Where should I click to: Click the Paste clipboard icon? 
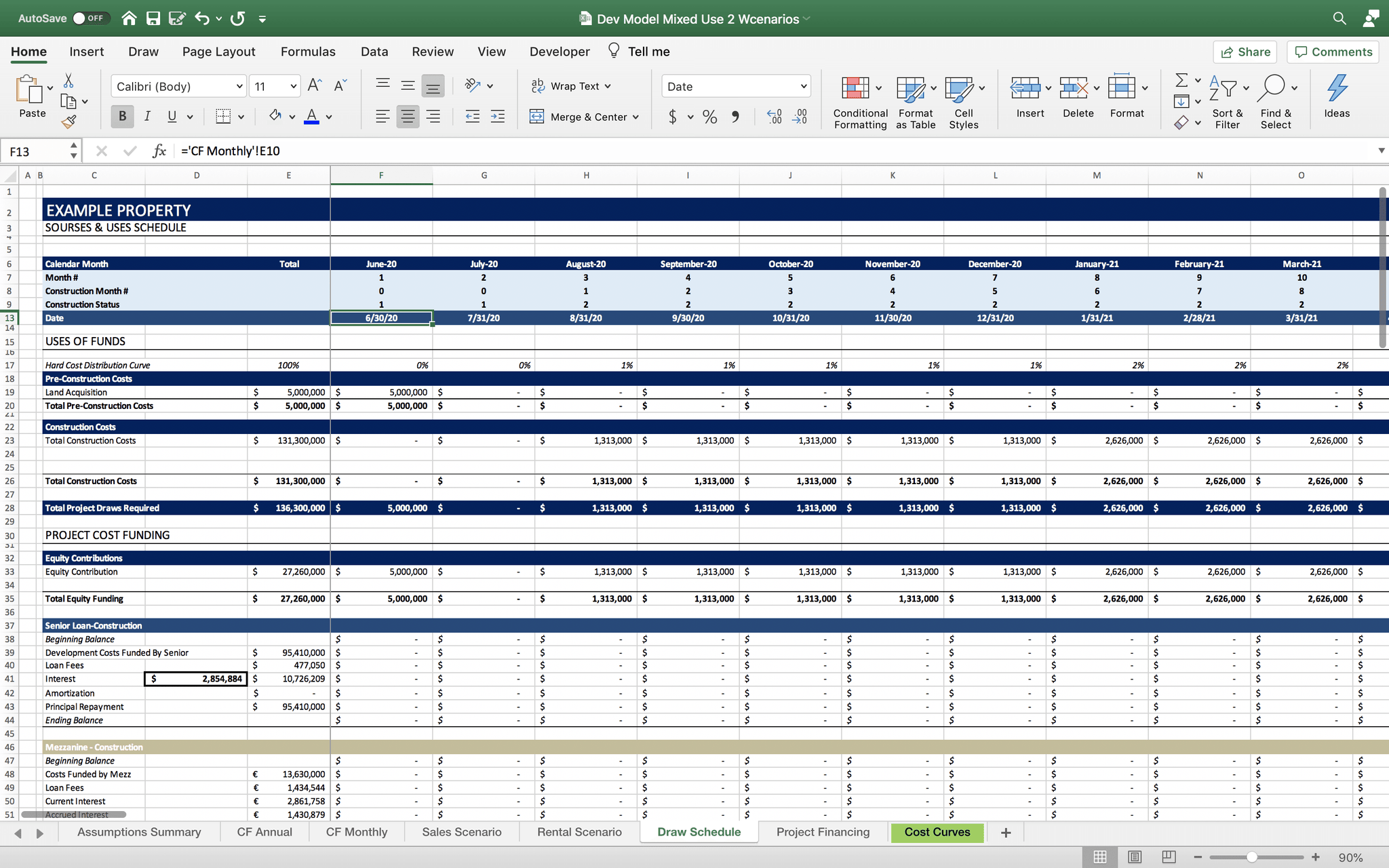click(29, 90)
